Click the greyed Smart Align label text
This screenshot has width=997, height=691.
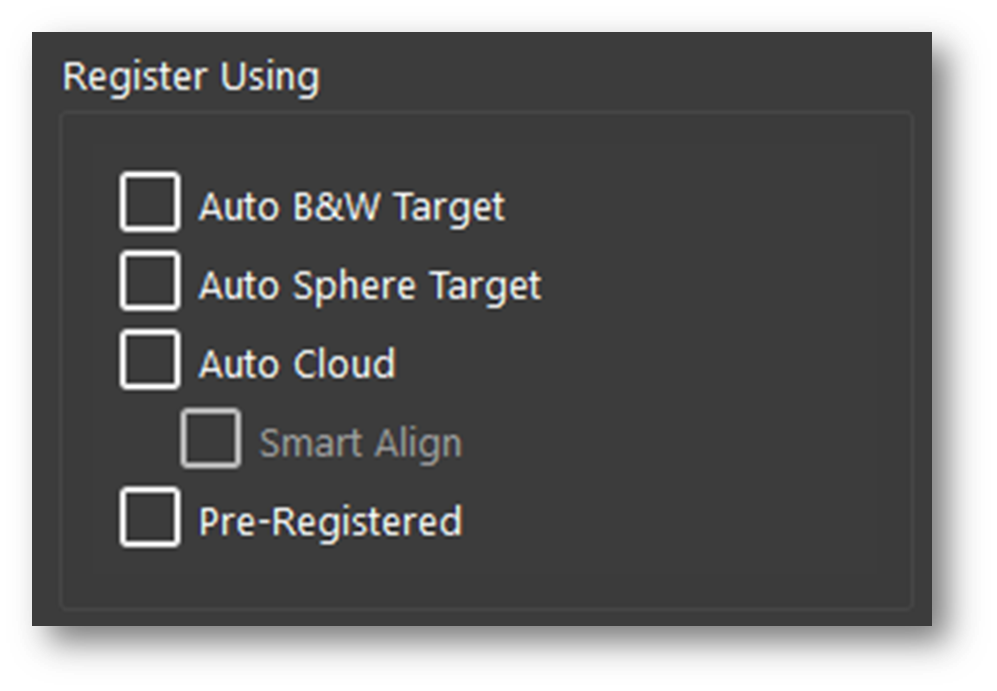click(360, 443)
